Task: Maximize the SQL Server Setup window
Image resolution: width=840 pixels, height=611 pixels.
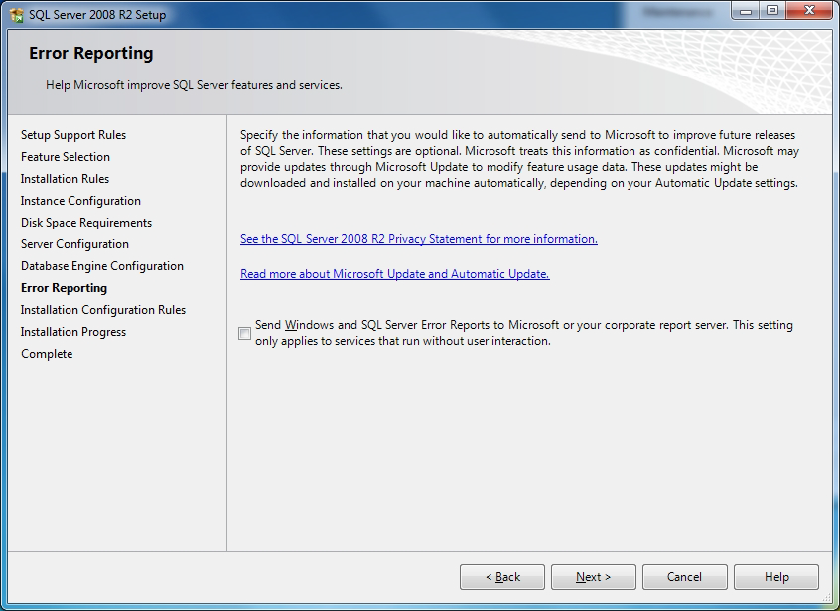Action: [x=772, y=11]
